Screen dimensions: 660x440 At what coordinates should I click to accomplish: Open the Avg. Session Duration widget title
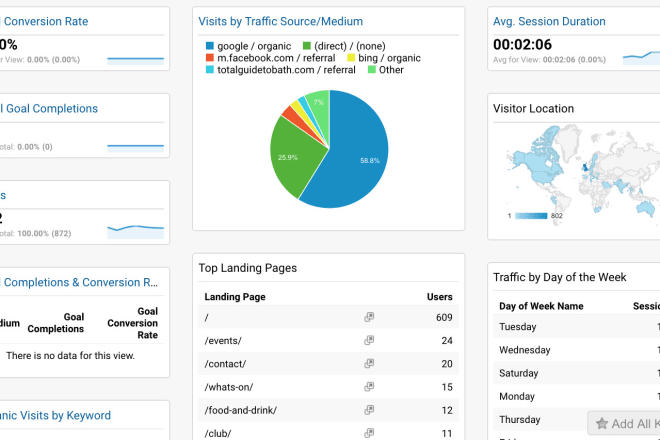tap(549, 21)
